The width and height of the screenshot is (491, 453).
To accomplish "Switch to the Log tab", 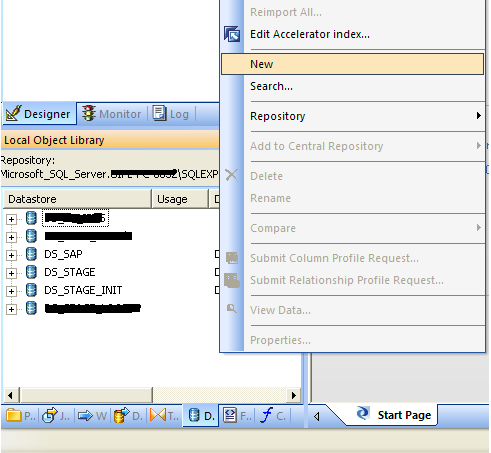I will (x=171, y=114).
